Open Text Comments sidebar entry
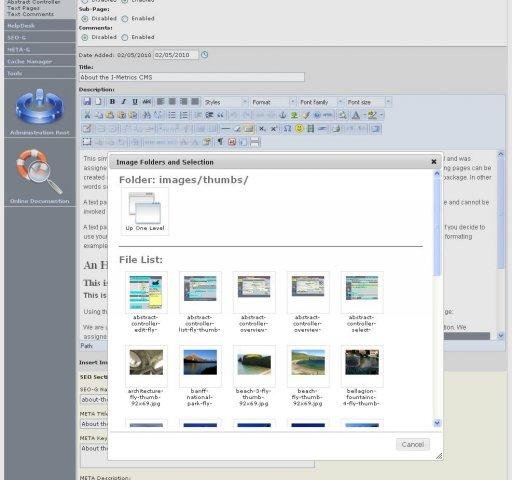Image resolution: width=512 pixels, height=480 pixels. (x=30, y=14)
